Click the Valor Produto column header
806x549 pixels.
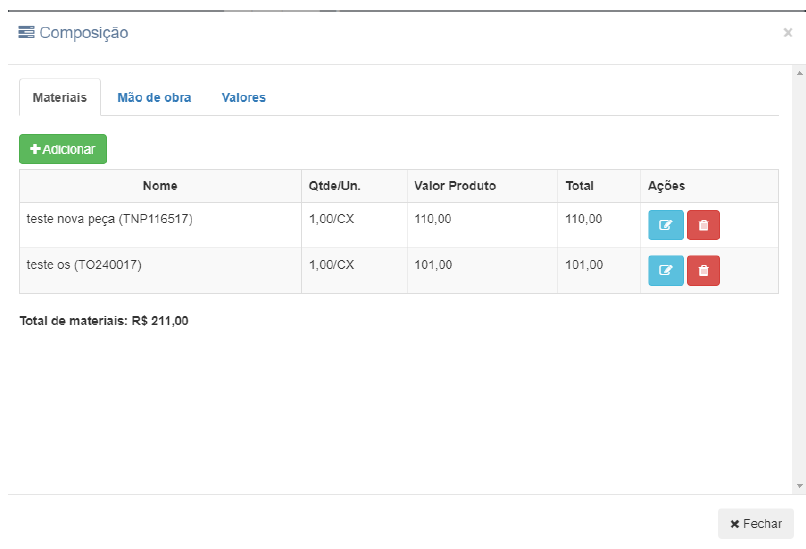pyautogui.click(x=455, y=186)
